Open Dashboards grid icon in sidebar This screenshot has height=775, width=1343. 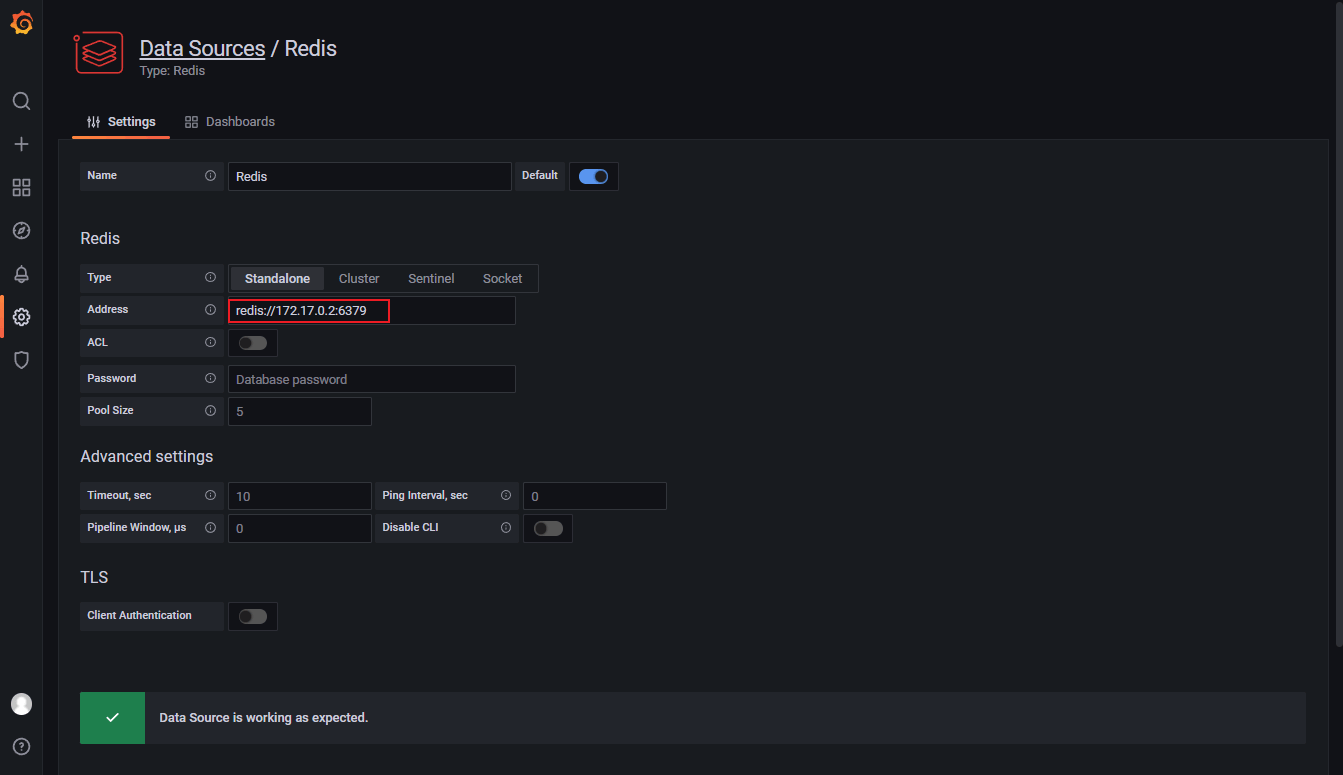(x=21, y=187)
